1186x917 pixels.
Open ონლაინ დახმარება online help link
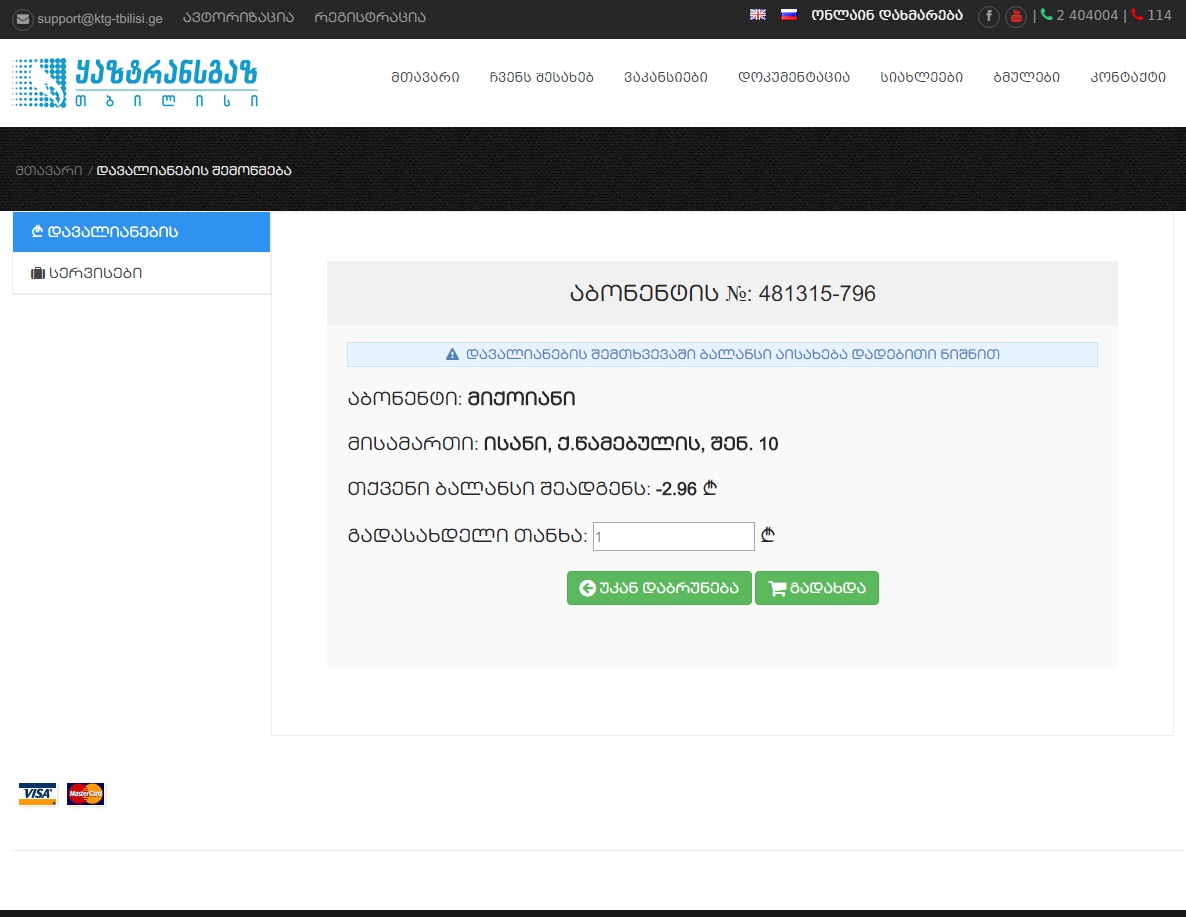click(x=887, y=15)
